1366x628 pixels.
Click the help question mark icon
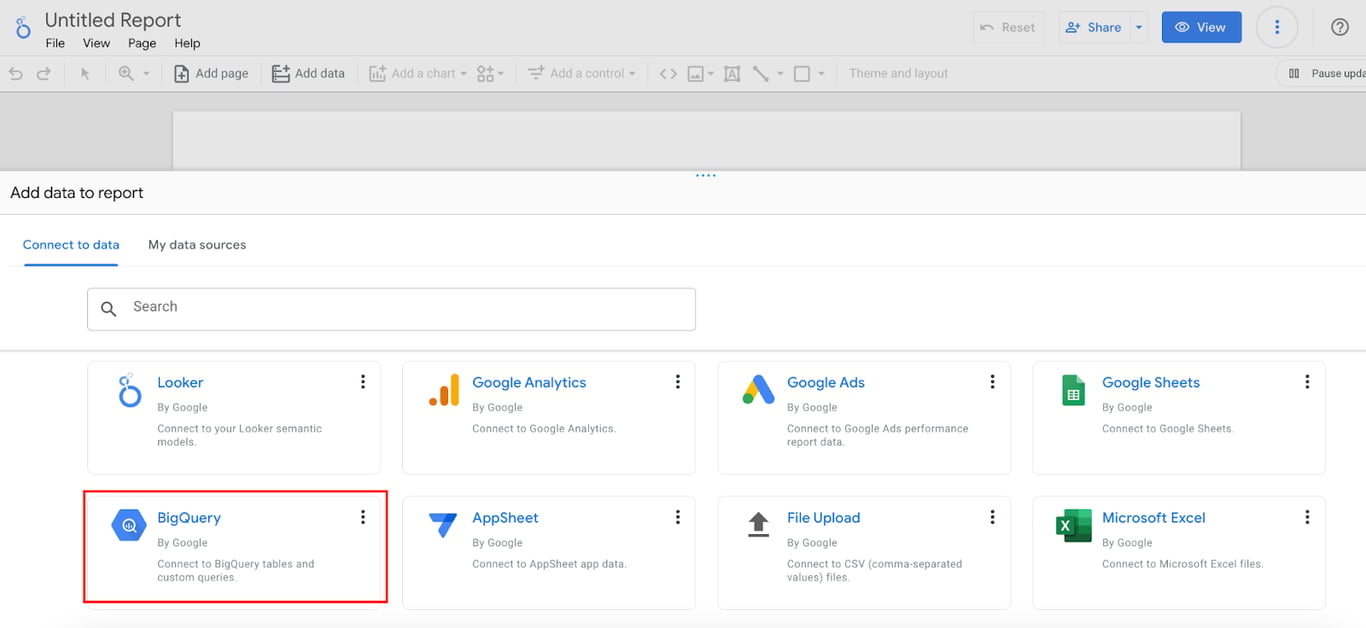(1340, 27)
